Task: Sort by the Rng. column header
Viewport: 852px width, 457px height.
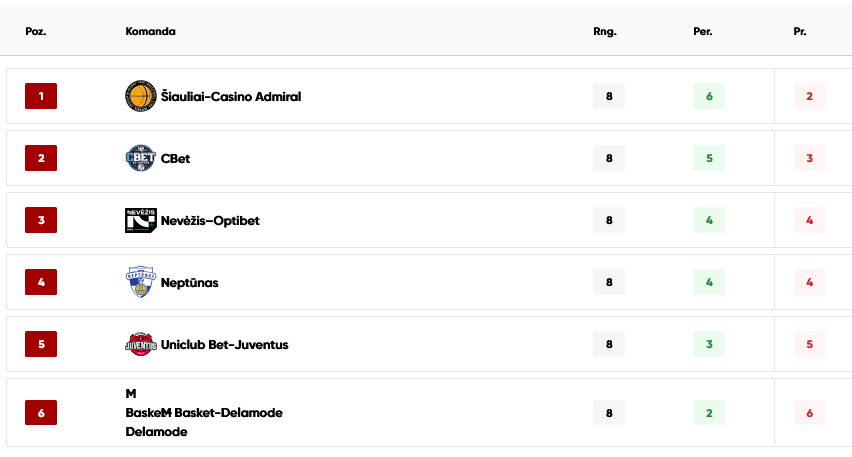Action: click(605, 32)
